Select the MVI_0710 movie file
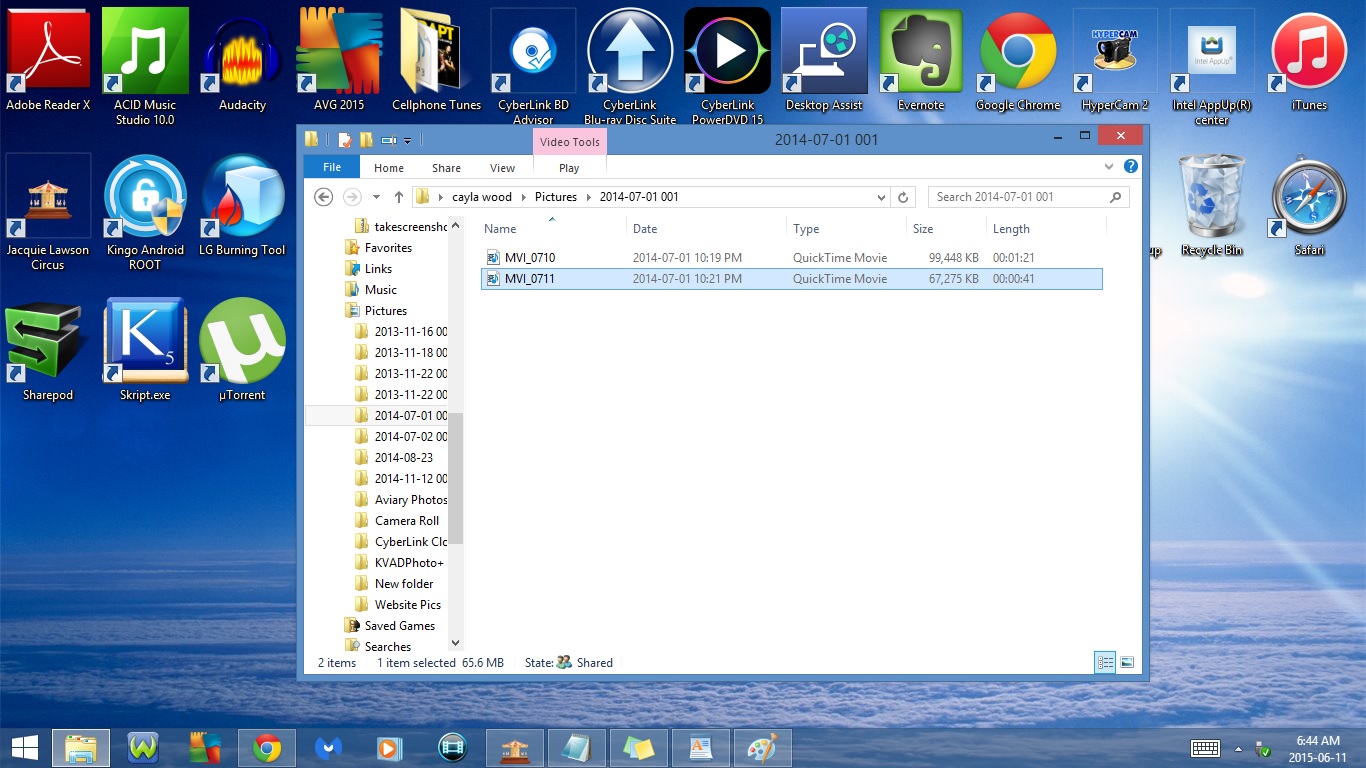 pos(791,258)
